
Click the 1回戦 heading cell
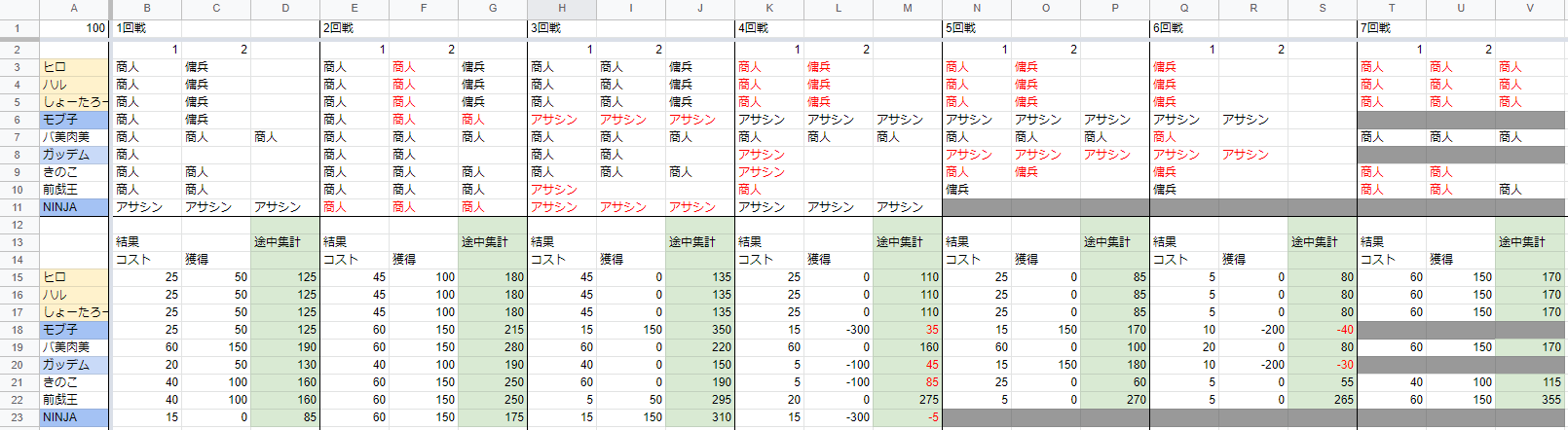pos(146,28)
